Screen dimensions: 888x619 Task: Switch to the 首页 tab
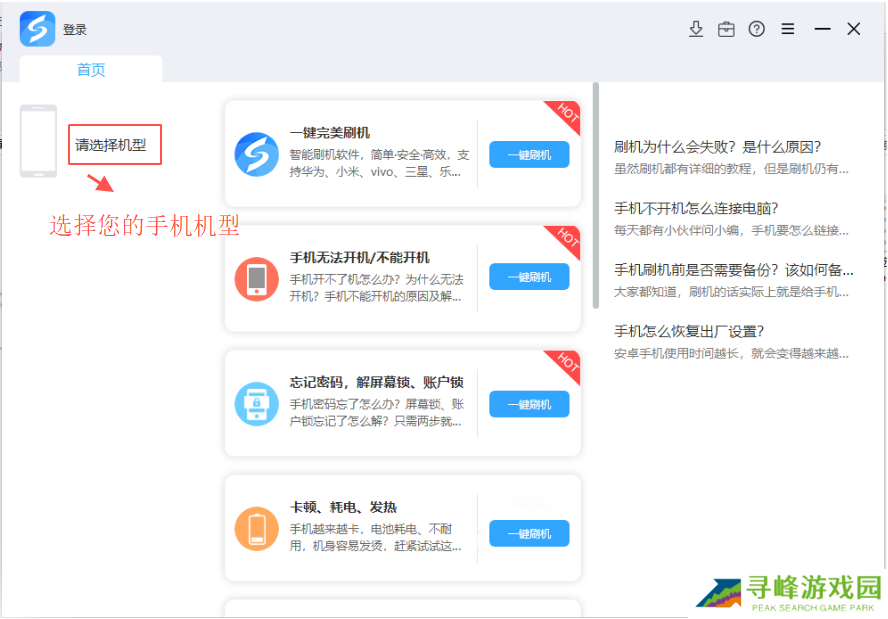pos(90,70)
